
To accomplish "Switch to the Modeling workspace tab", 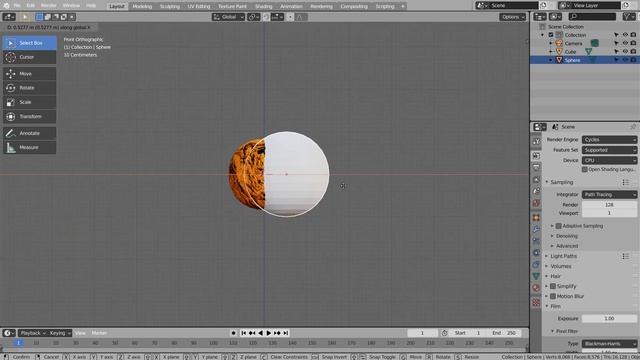I will 142,6.
